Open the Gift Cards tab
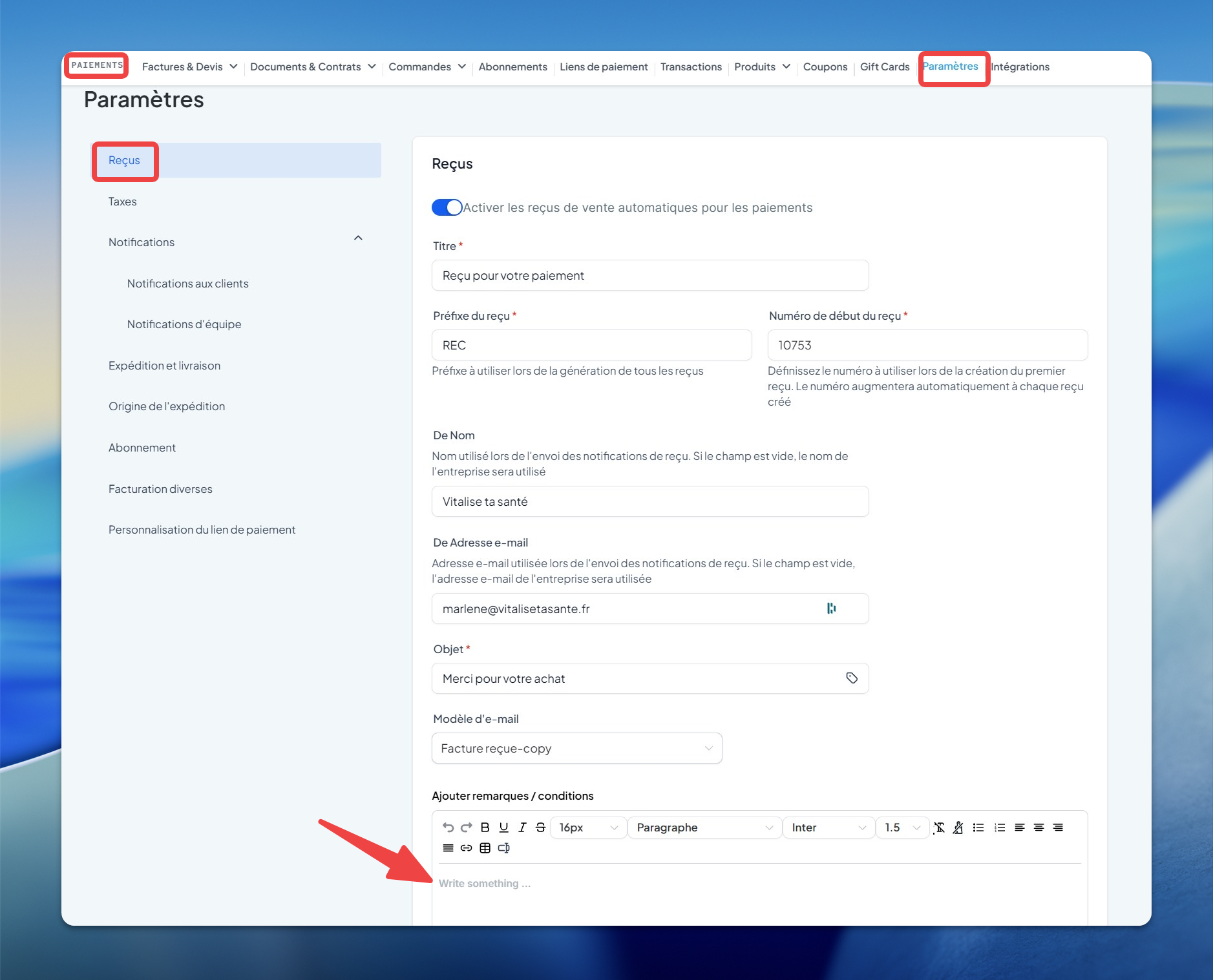Screen dimensions: 1213x980 point(885,67)
